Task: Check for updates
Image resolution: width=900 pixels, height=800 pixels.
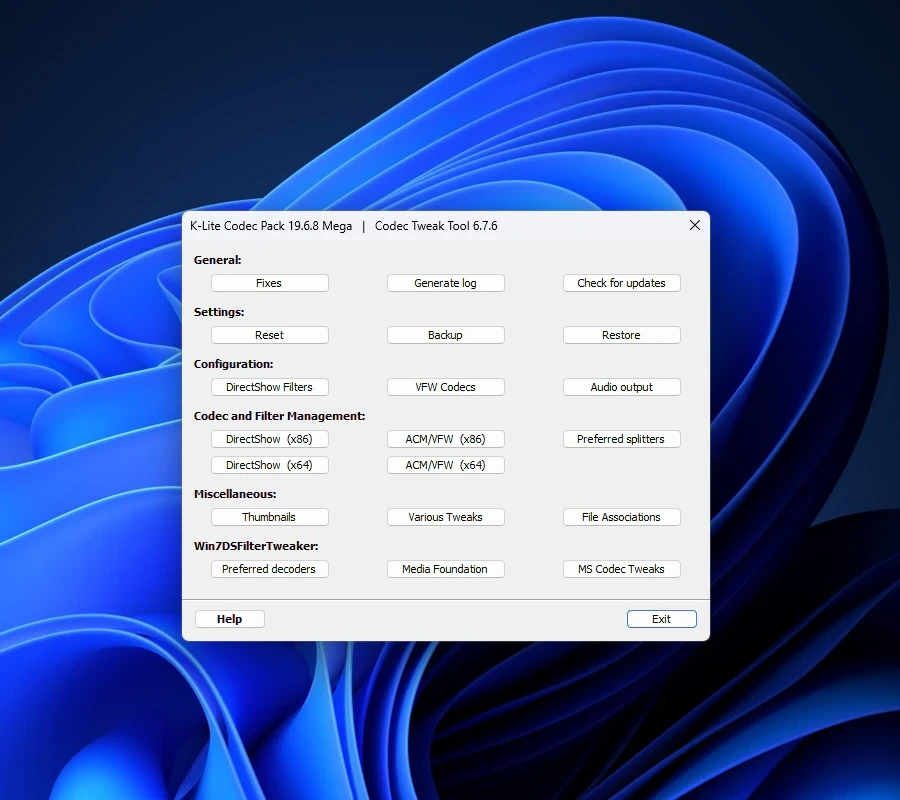Action: [x=622, y=283]
